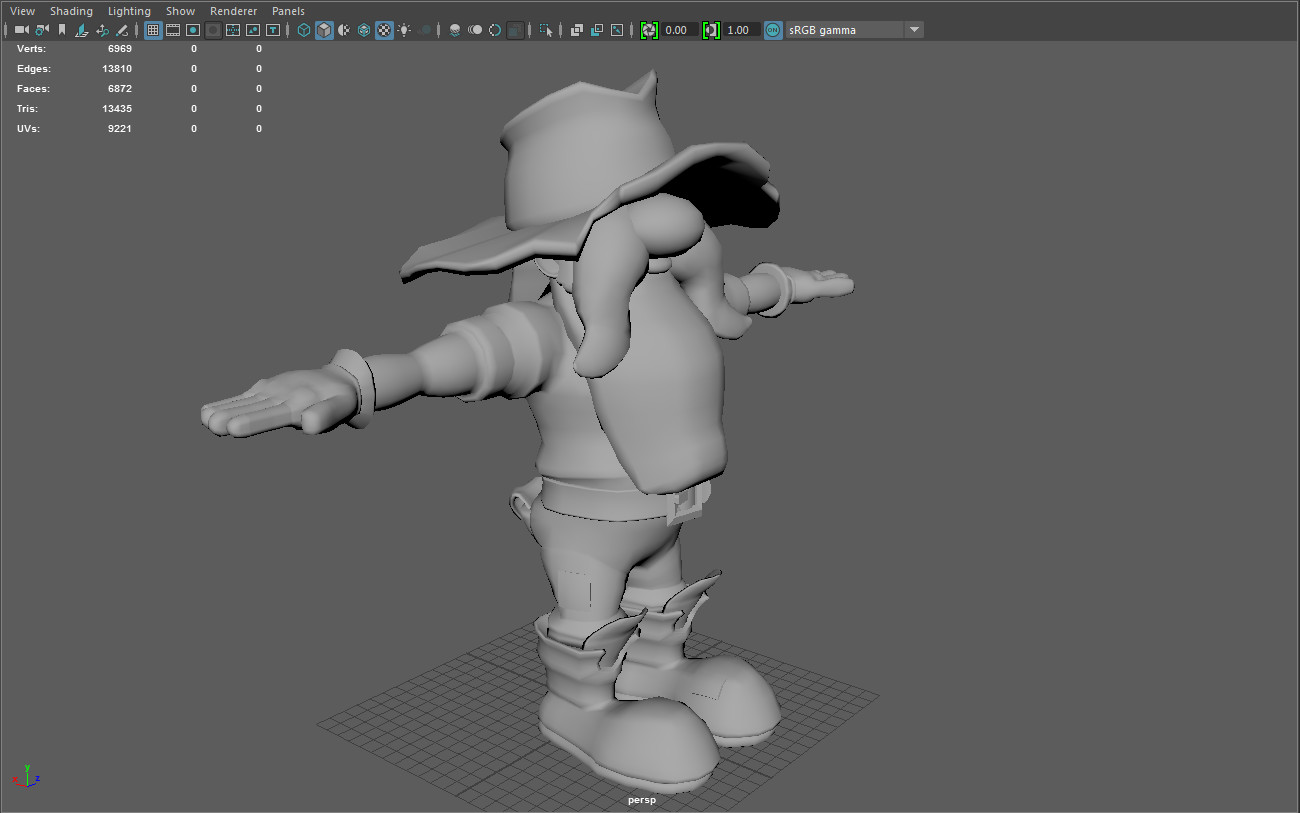Open the View menu
1300x813 pixels.
22,11
